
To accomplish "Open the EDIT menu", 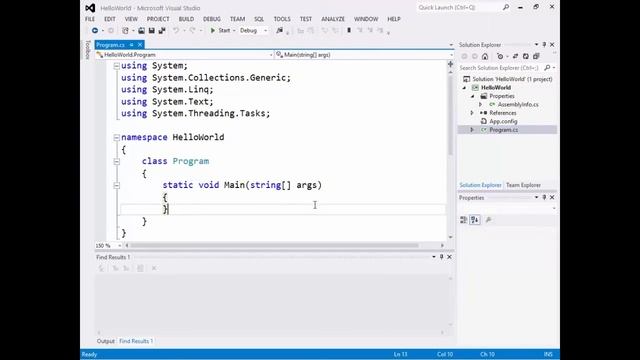I will click(x=110, y=19).
